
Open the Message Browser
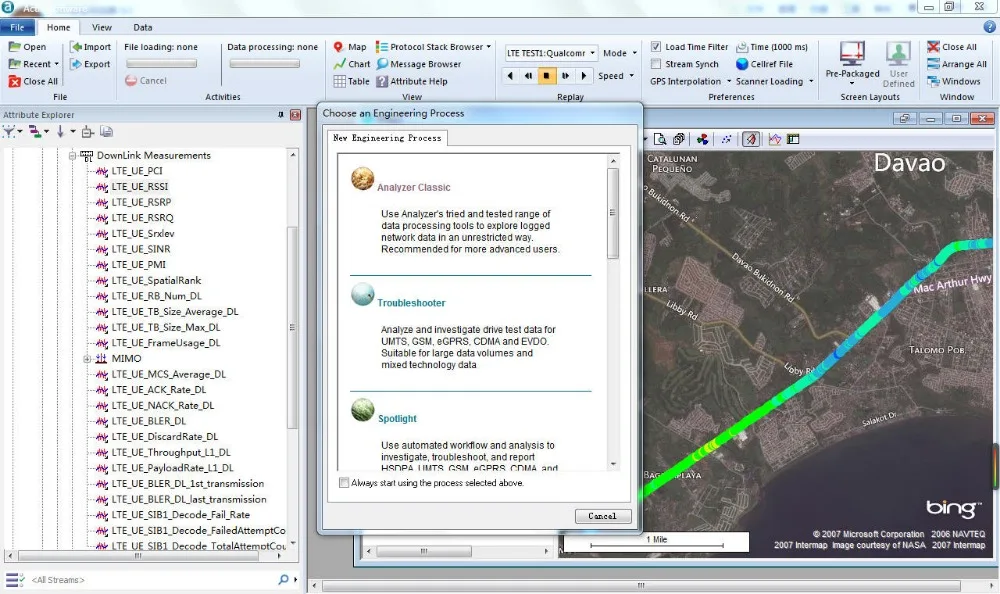(418, 64)
